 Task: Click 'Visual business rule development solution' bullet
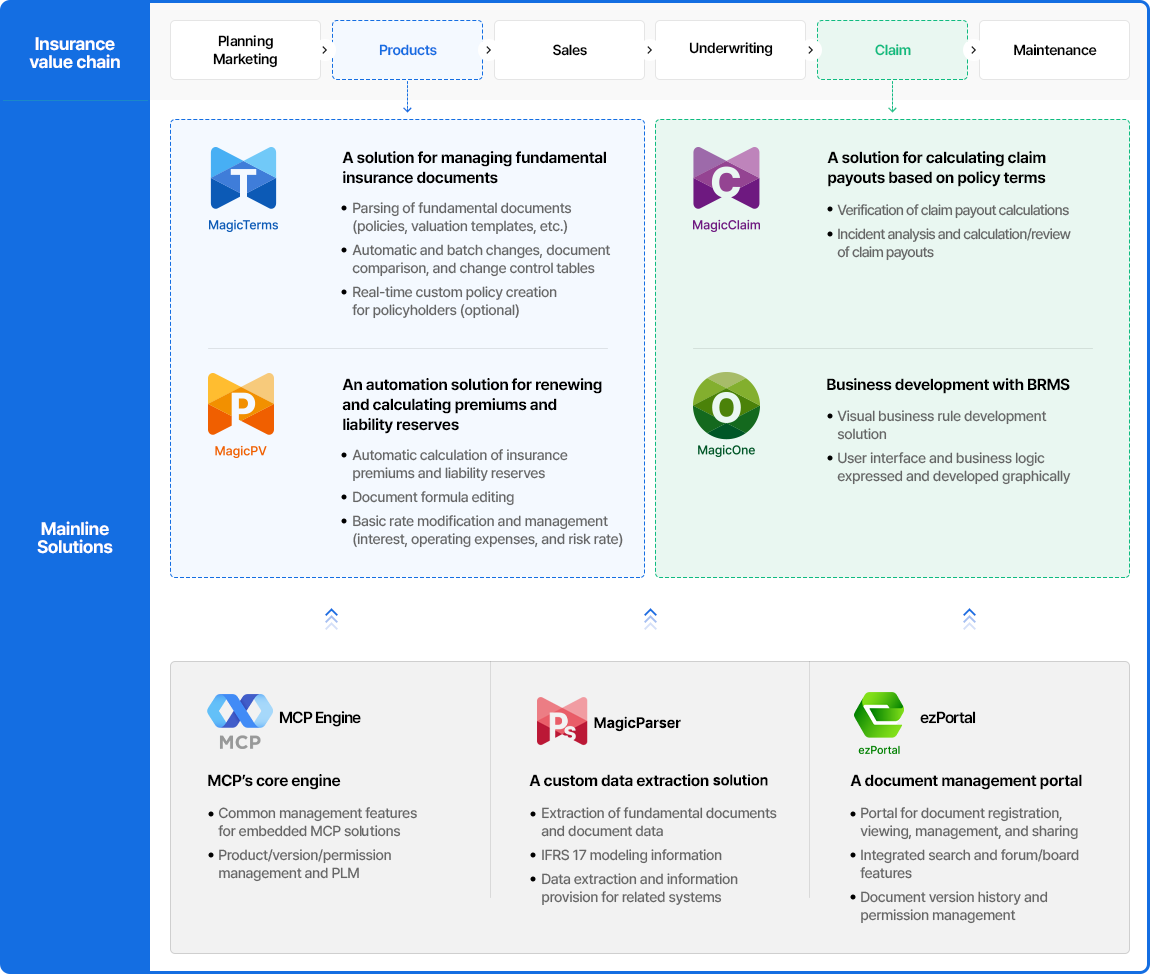[x=942, y=425]
